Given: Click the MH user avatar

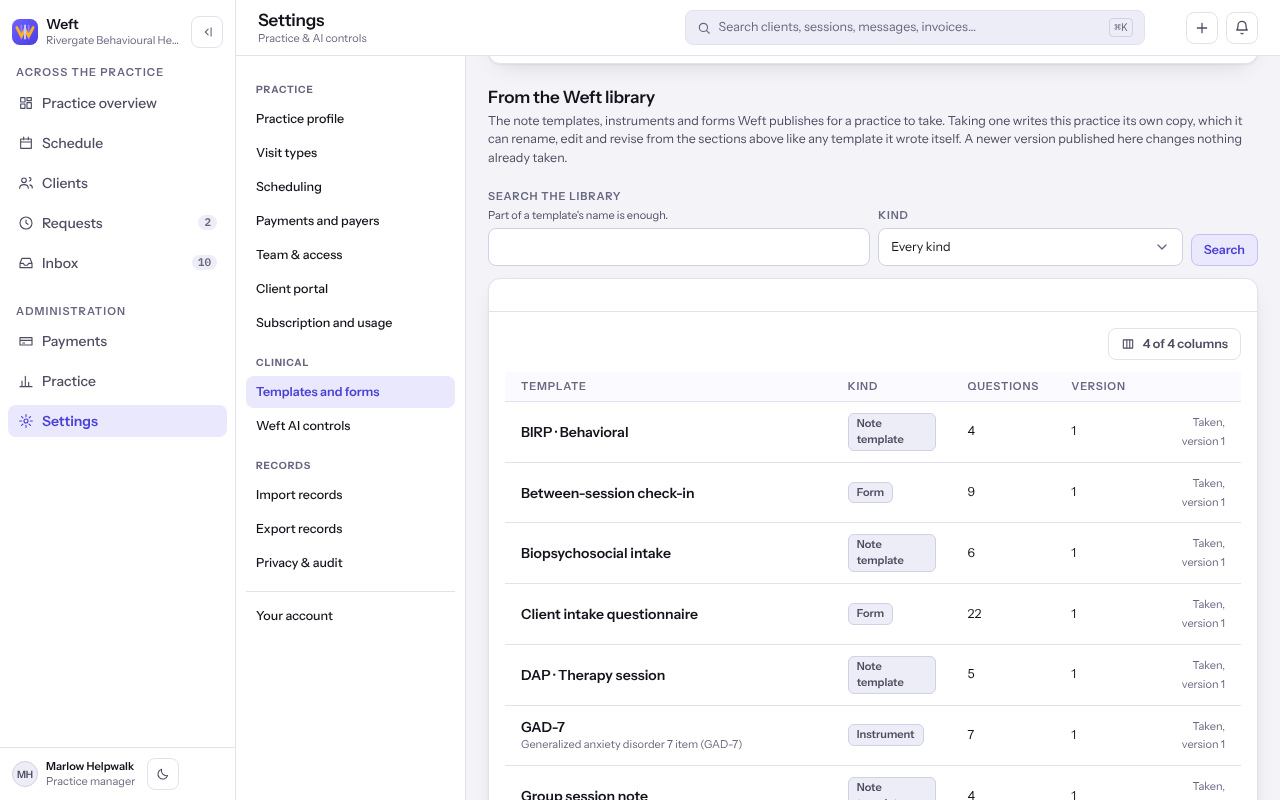Looking at the screenshot, I should coord(25,774).
